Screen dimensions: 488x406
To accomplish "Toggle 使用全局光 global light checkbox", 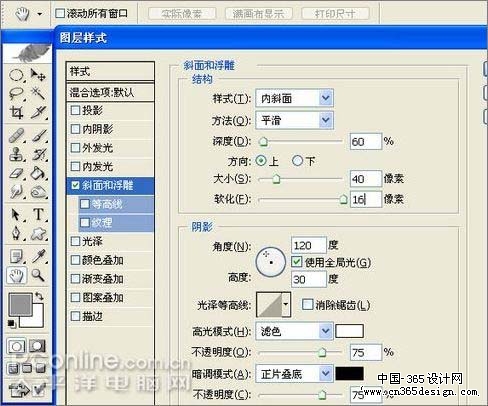I will 296,262.
